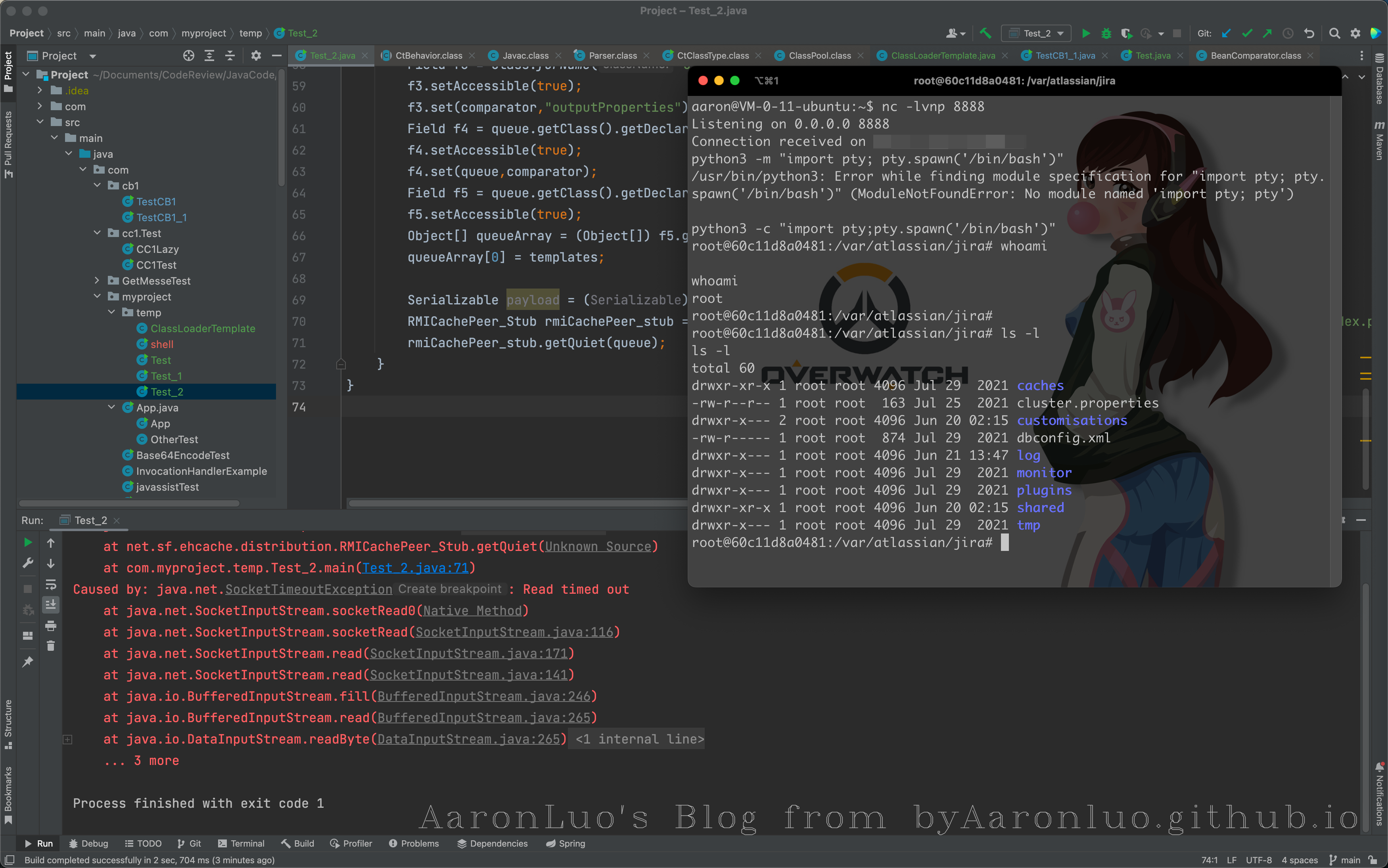
Task: Close the Test_2.java editor tab
Action: [365, 55]
